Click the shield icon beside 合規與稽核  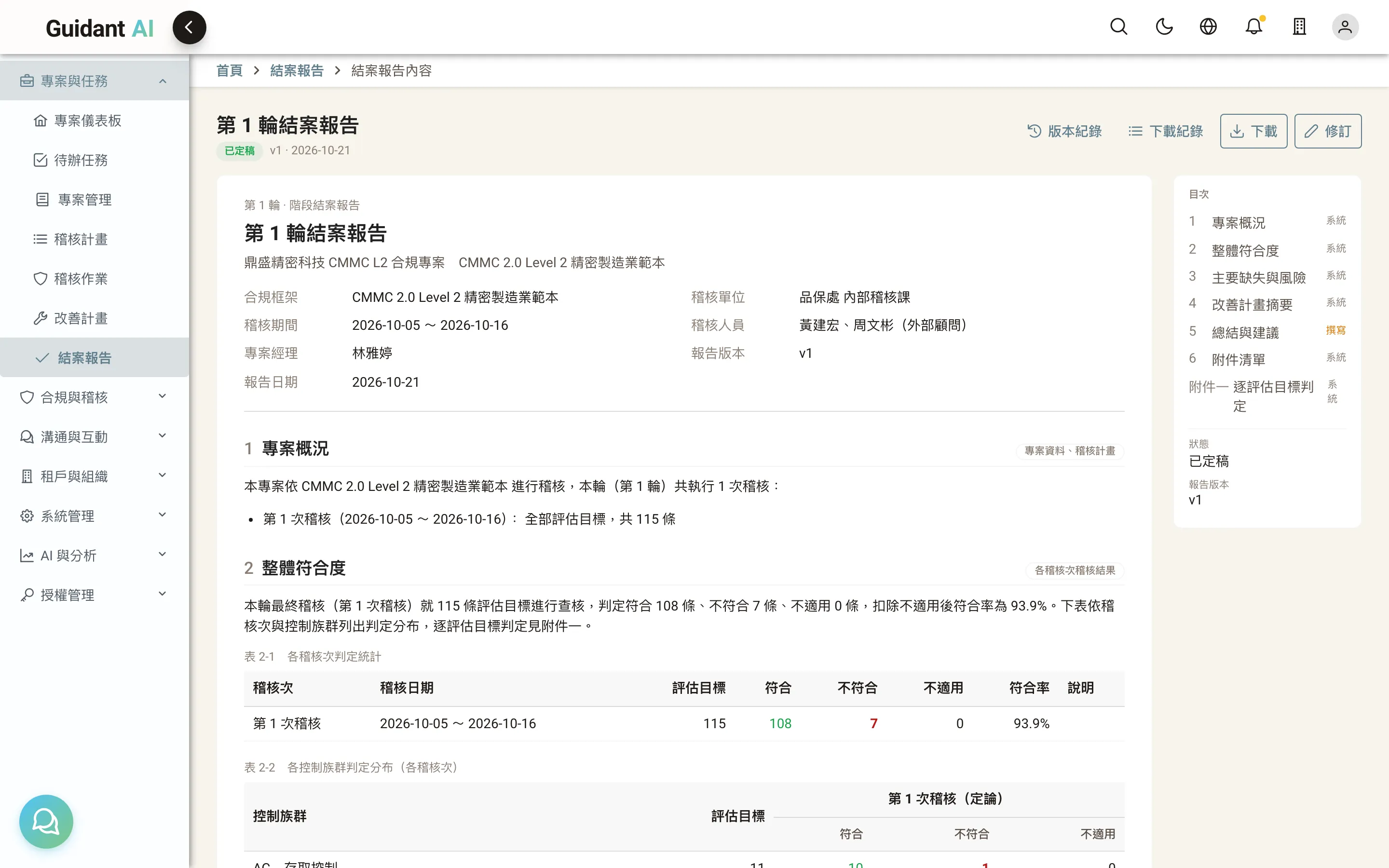tap(27, 397)
